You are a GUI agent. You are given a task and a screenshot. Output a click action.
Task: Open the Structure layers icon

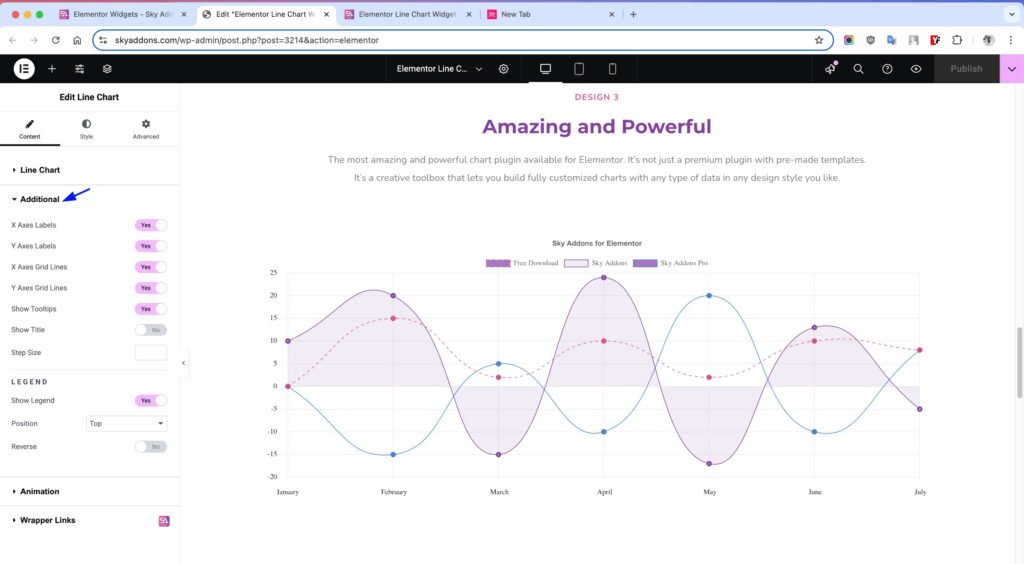[107, 69]
